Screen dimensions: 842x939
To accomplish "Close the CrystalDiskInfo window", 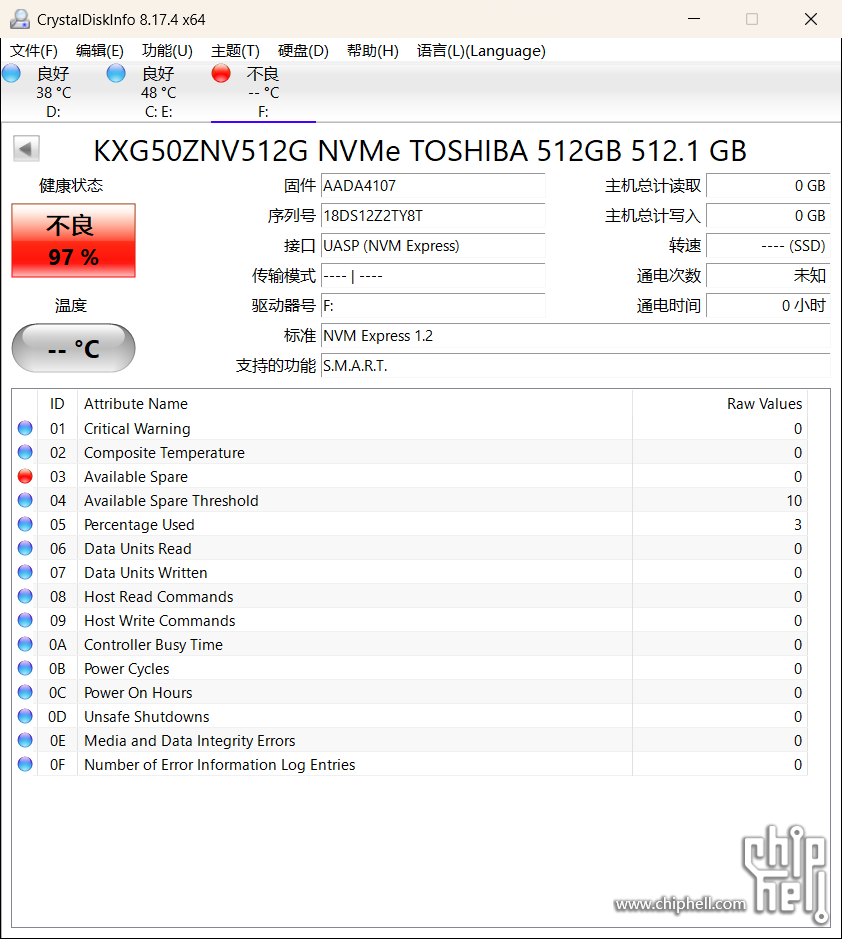I will 811,19.
